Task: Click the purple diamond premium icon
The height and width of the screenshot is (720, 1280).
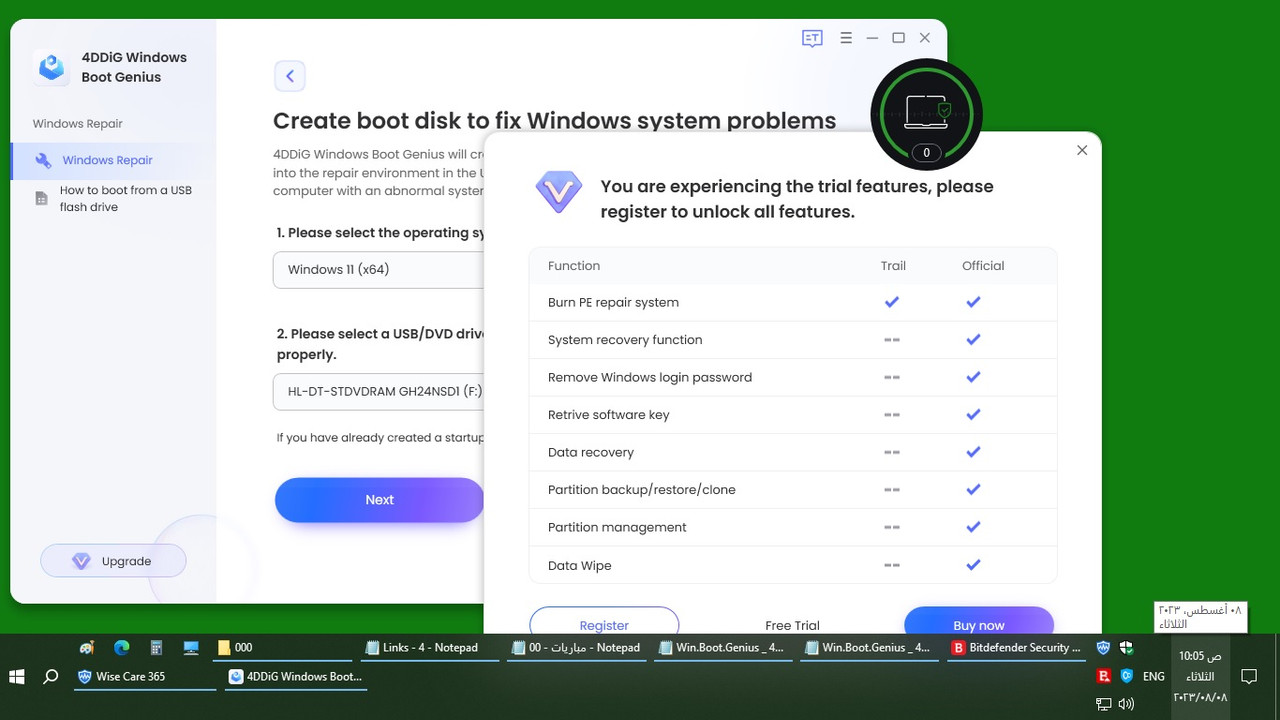Action: tap(559, 191)
